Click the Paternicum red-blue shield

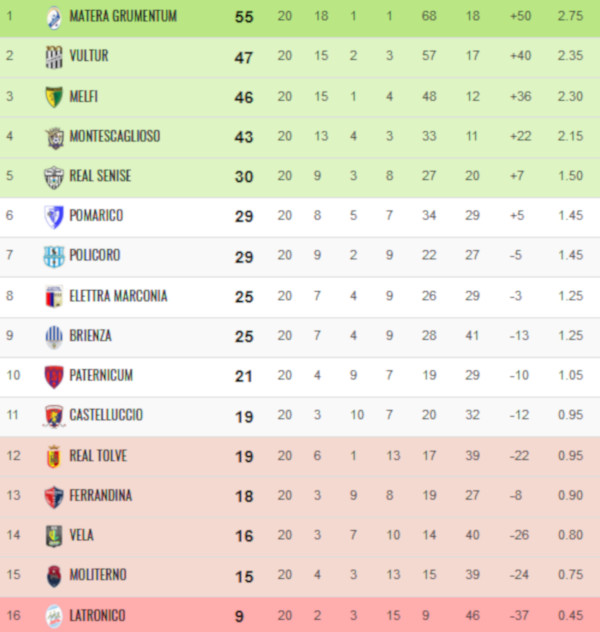54,376
